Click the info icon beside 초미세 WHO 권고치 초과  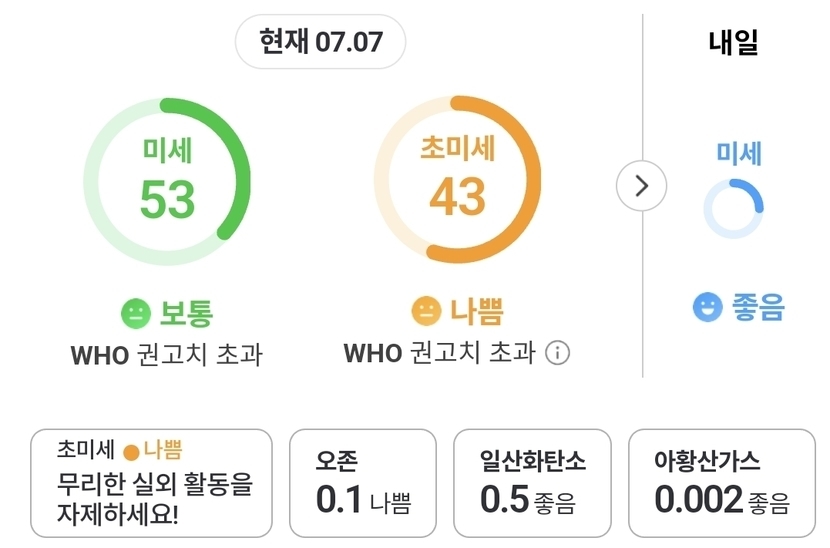coord(557,353)
